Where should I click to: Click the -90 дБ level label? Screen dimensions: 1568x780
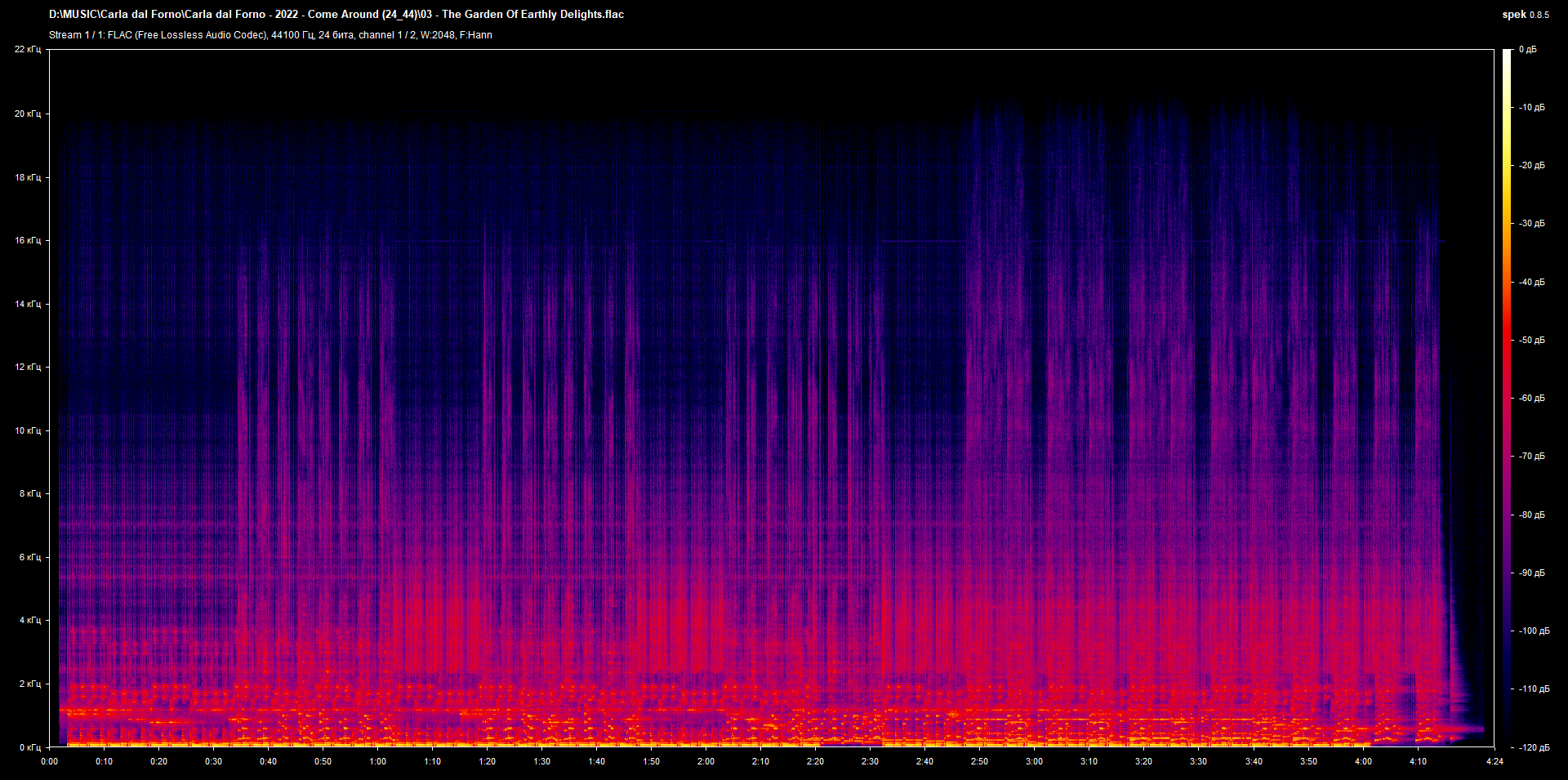[1532, 573]
